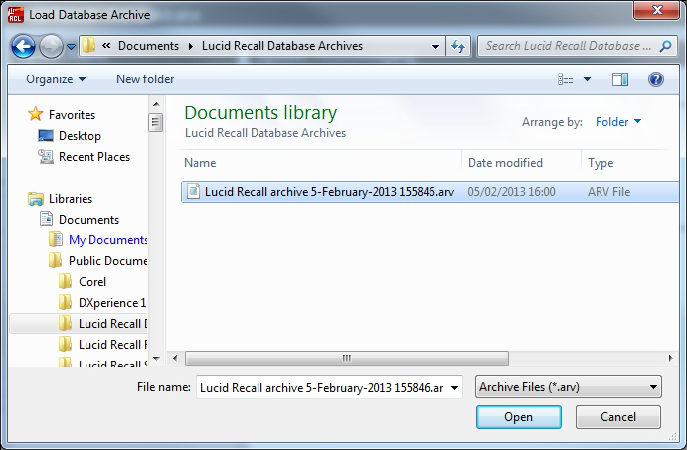The width and height of the screenshot is (687, 450).
Task: Open the Organize menu
Action: [x=56, y=79]
